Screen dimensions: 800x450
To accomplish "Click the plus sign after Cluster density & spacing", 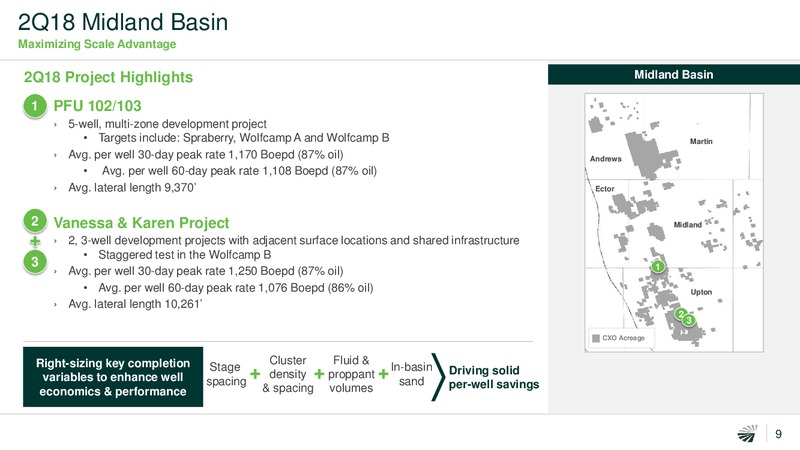I will pos(319,374).
